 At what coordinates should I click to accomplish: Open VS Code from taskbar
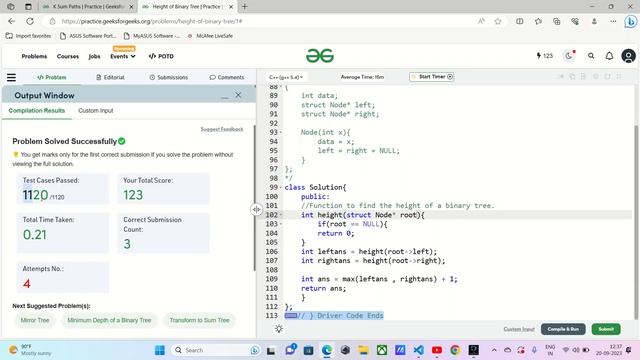(x=418, y=350)
